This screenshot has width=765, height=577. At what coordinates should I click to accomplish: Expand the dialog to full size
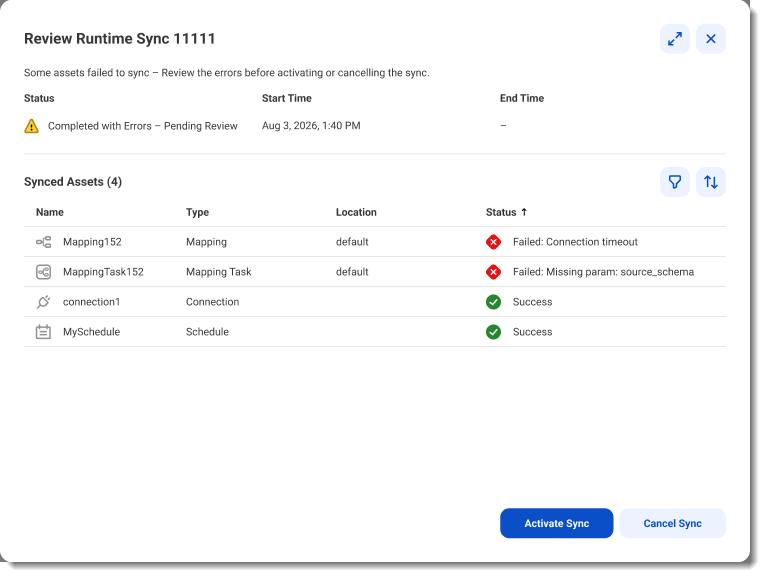[675, 39]
